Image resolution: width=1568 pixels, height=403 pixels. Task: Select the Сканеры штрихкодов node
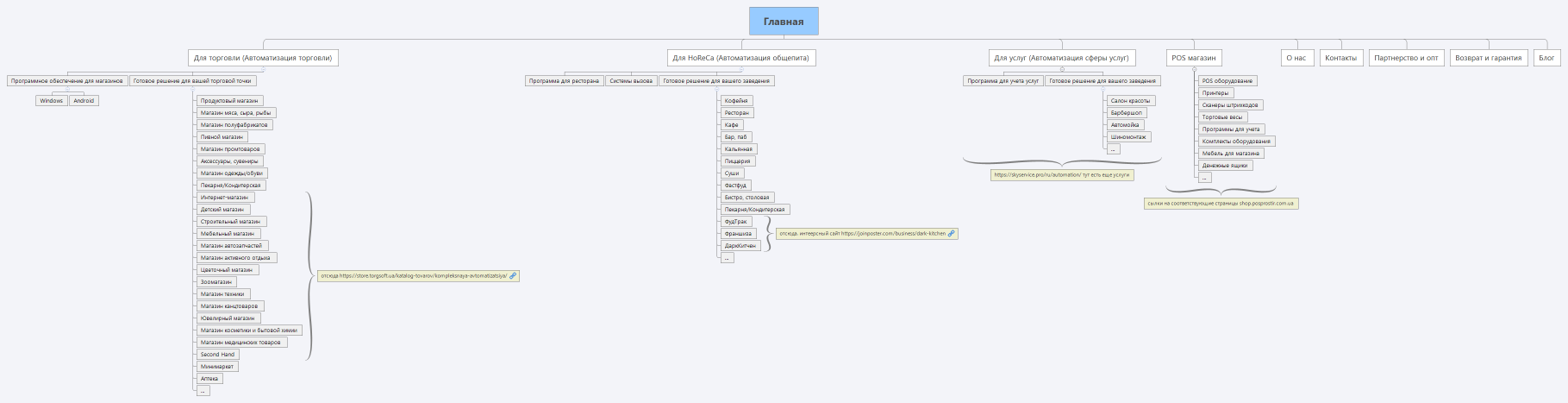click(1231, 105)
